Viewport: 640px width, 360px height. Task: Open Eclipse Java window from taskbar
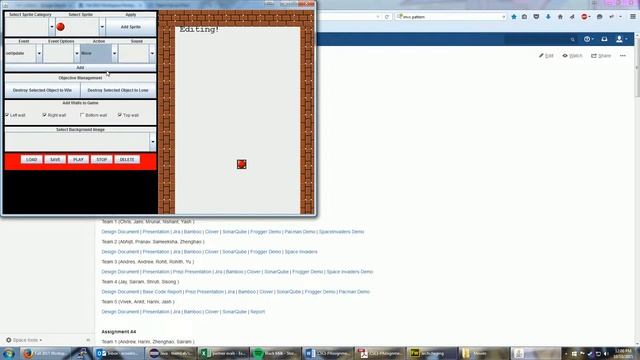click(171, 353)
